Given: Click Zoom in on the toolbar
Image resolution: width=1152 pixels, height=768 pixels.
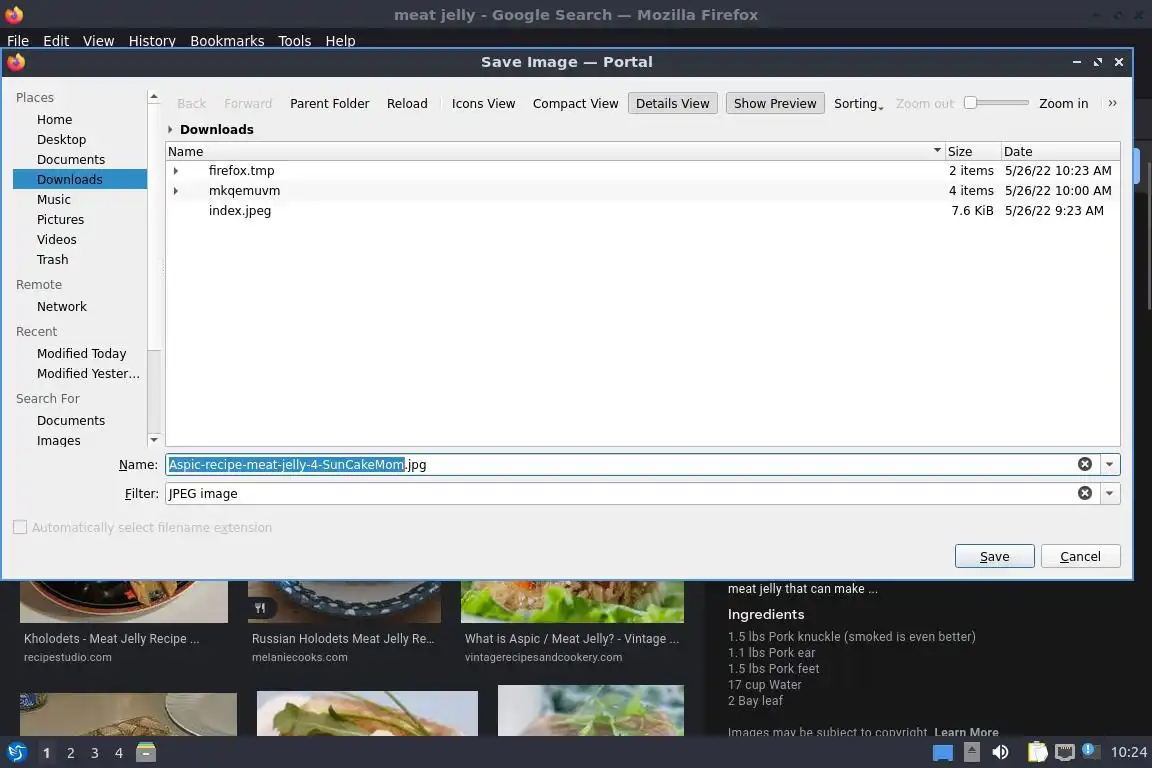Looking at the screenshot, I should coord(1063,104).
